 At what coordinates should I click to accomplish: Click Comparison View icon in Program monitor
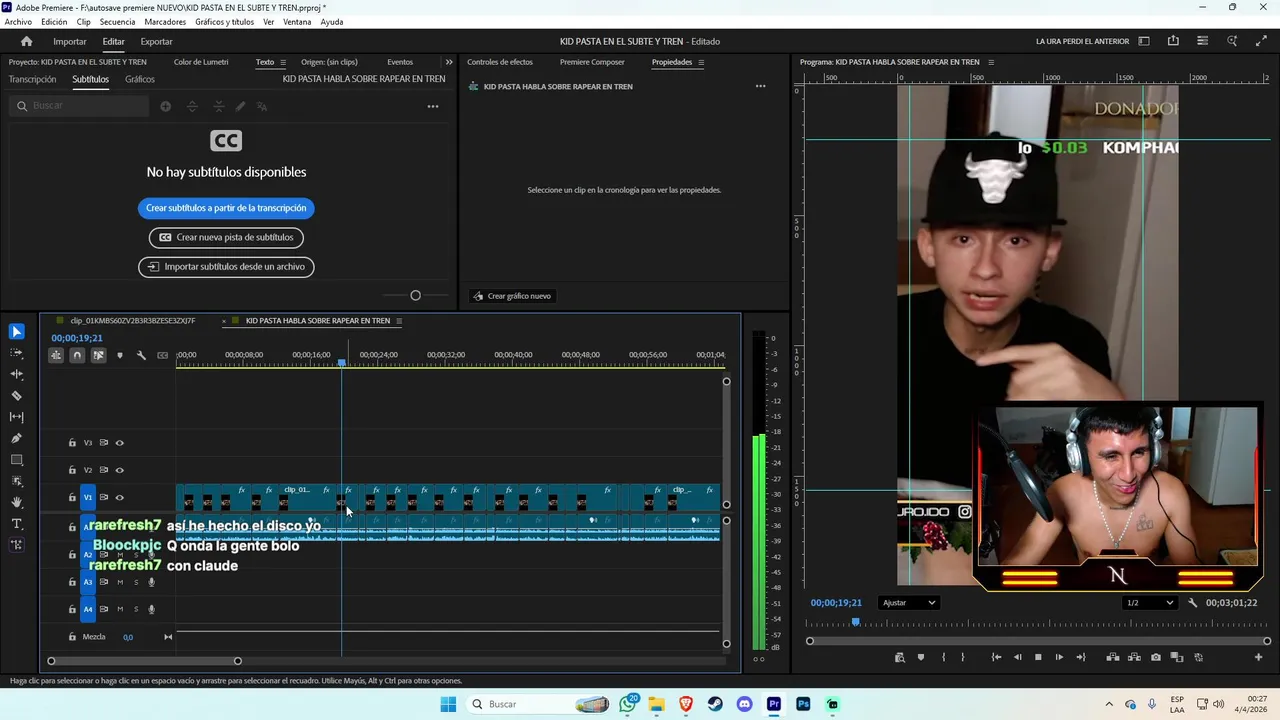pos(1178,657)
